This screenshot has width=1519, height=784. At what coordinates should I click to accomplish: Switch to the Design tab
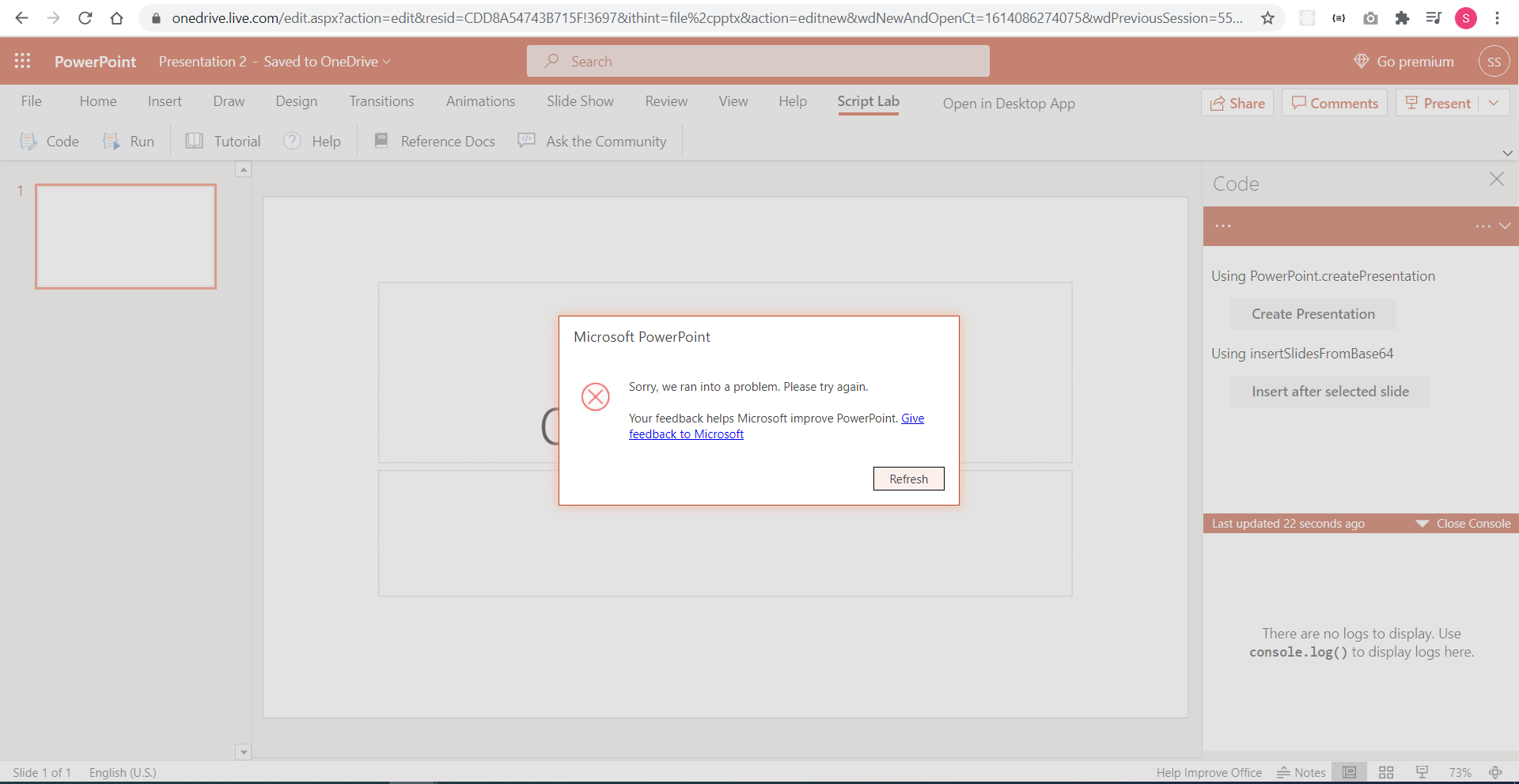[x=297, y=101]
